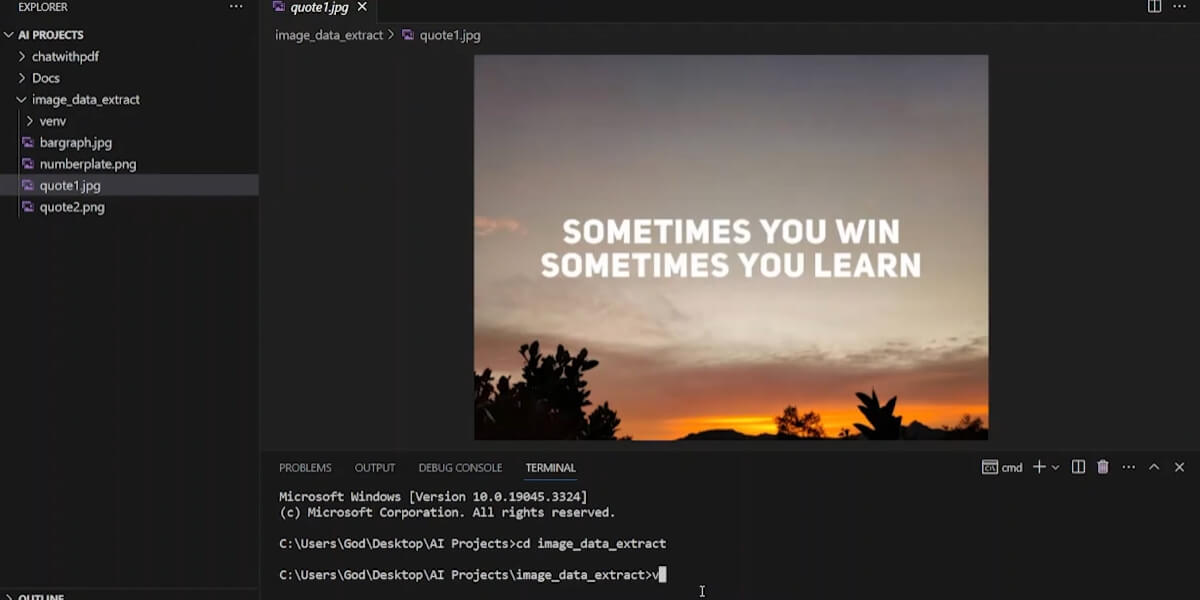
Task: Switch to the DEBUG CONSOLE tab
Action: (460, 468)
